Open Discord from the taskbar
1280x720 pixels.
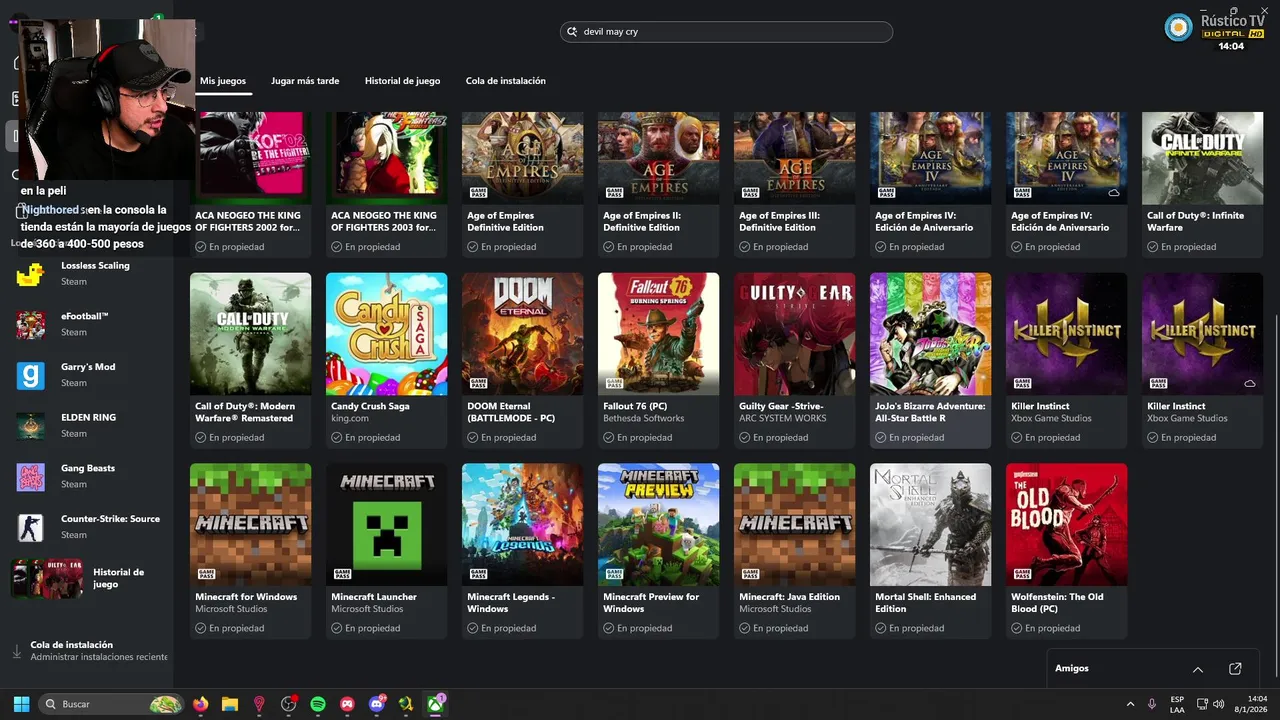point(377,704)
